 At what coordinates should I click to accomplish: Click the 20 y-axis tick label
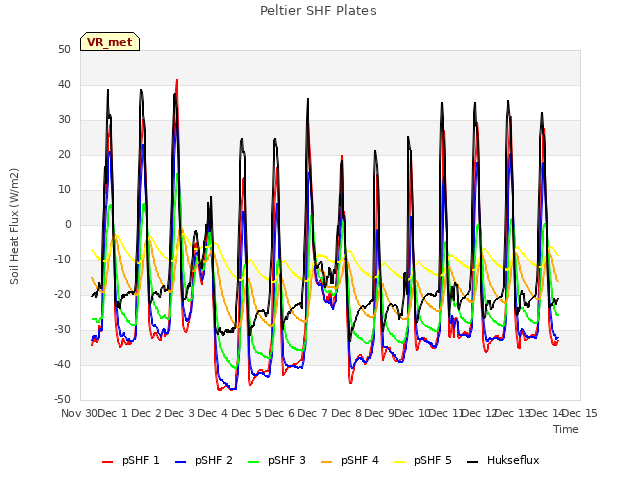64,155
